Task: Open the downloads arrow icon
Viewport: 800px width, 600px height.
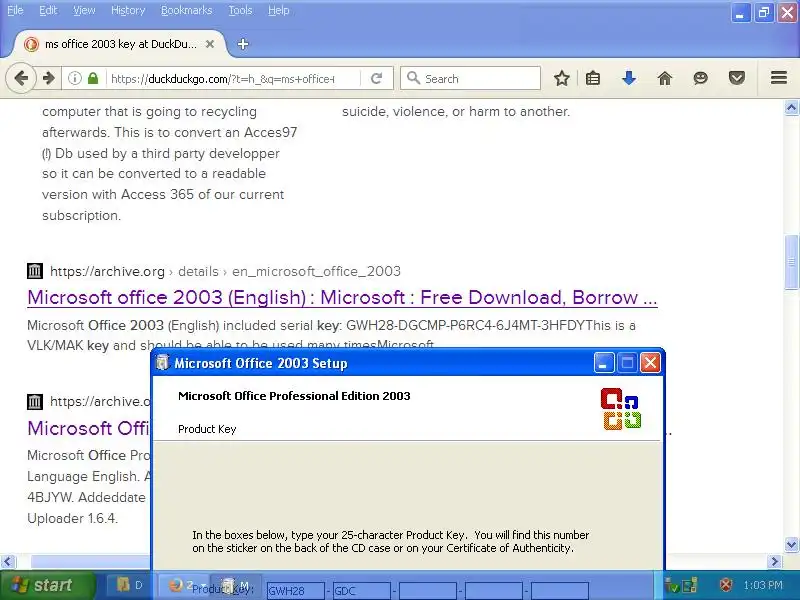Action: [629, 79]
